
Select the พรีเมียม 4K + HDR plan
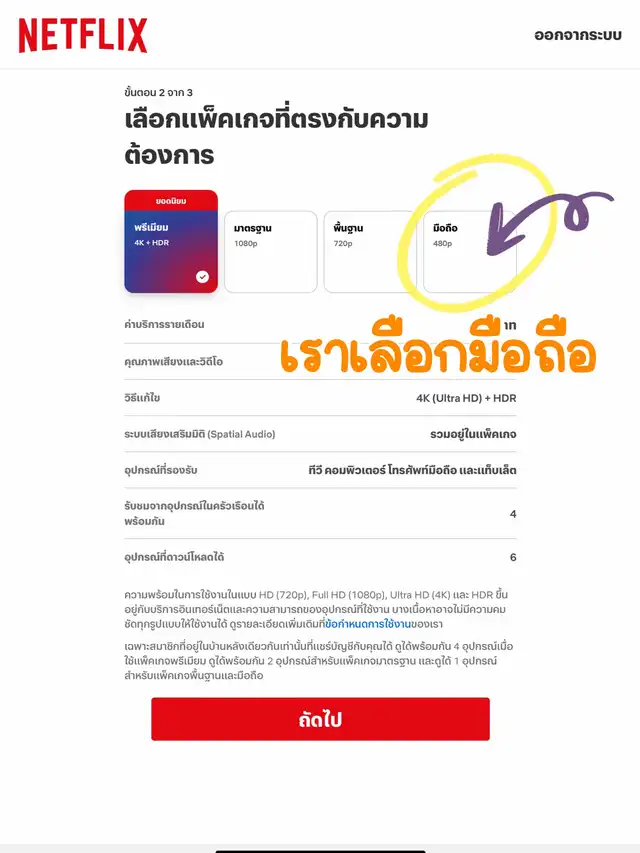click(171, 242)
